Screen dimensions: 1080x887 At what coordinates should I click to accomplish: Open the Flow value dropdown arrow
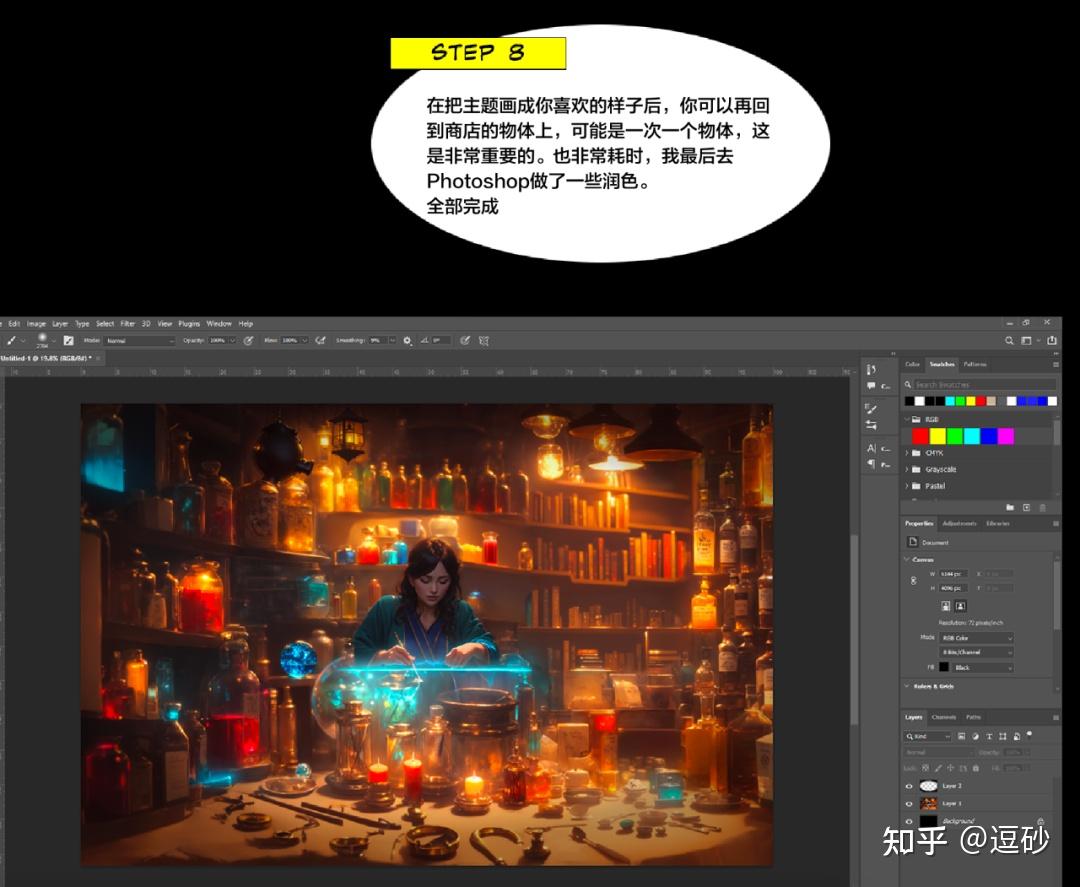pyautogui.click(x=304, y=340)
